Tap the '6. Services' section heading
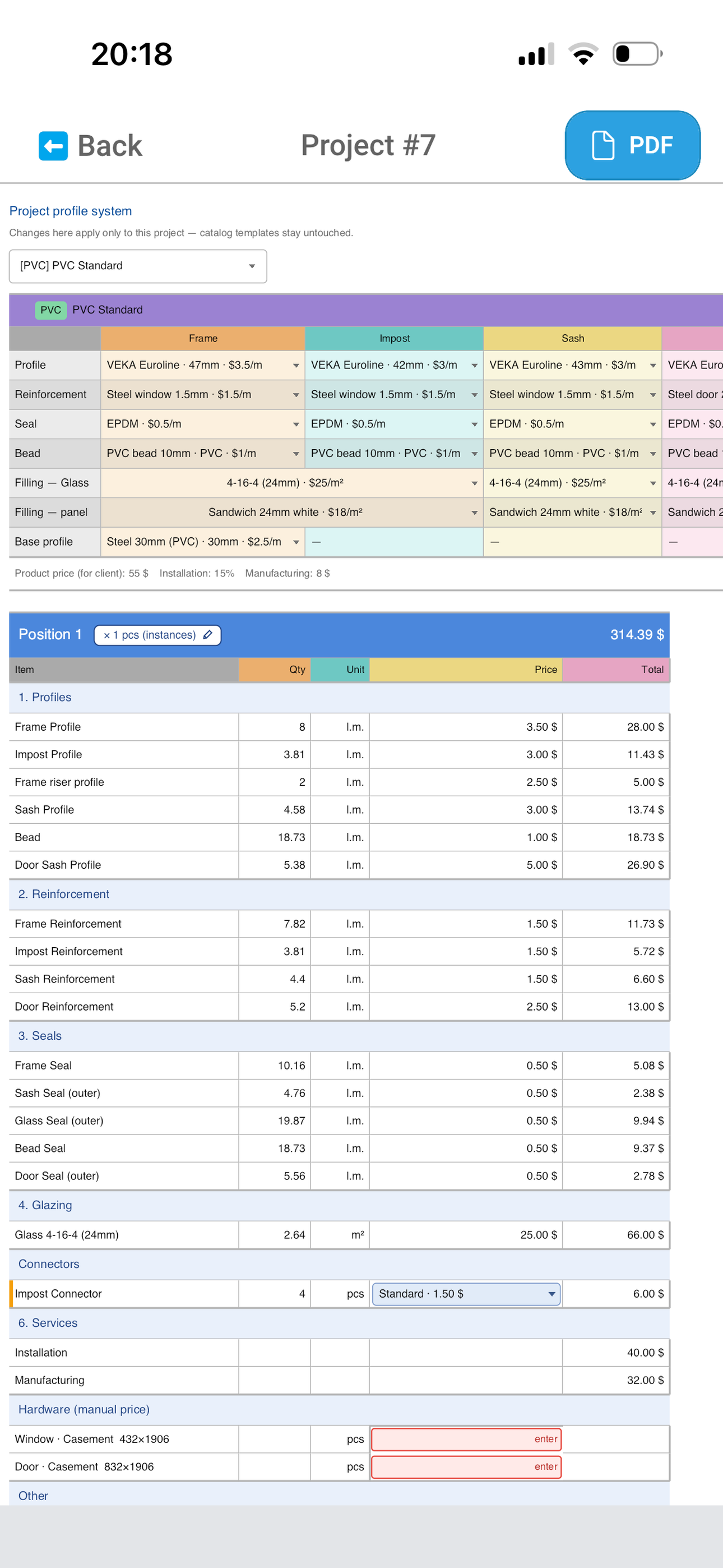The height and width of the screenshot is (1568, 723). tap(48, 1323)
